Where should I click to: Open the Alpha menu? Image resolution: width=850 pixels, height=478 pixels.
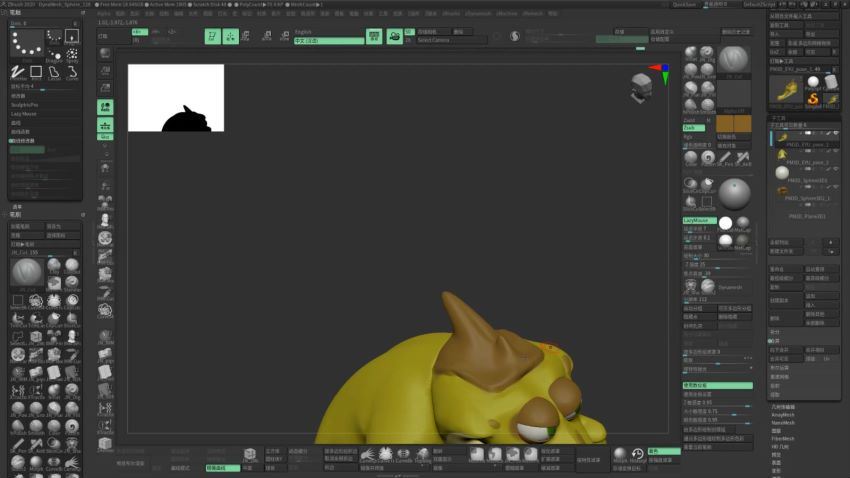104,14
